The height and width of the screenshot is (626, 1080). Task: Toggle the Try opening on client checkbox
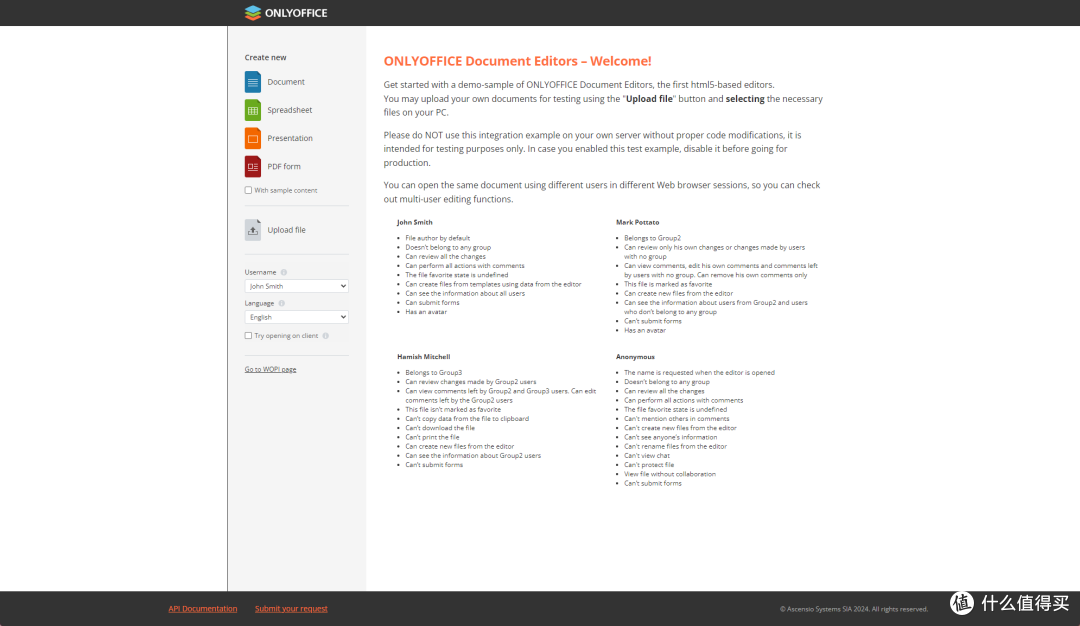(x=249, y=336)
